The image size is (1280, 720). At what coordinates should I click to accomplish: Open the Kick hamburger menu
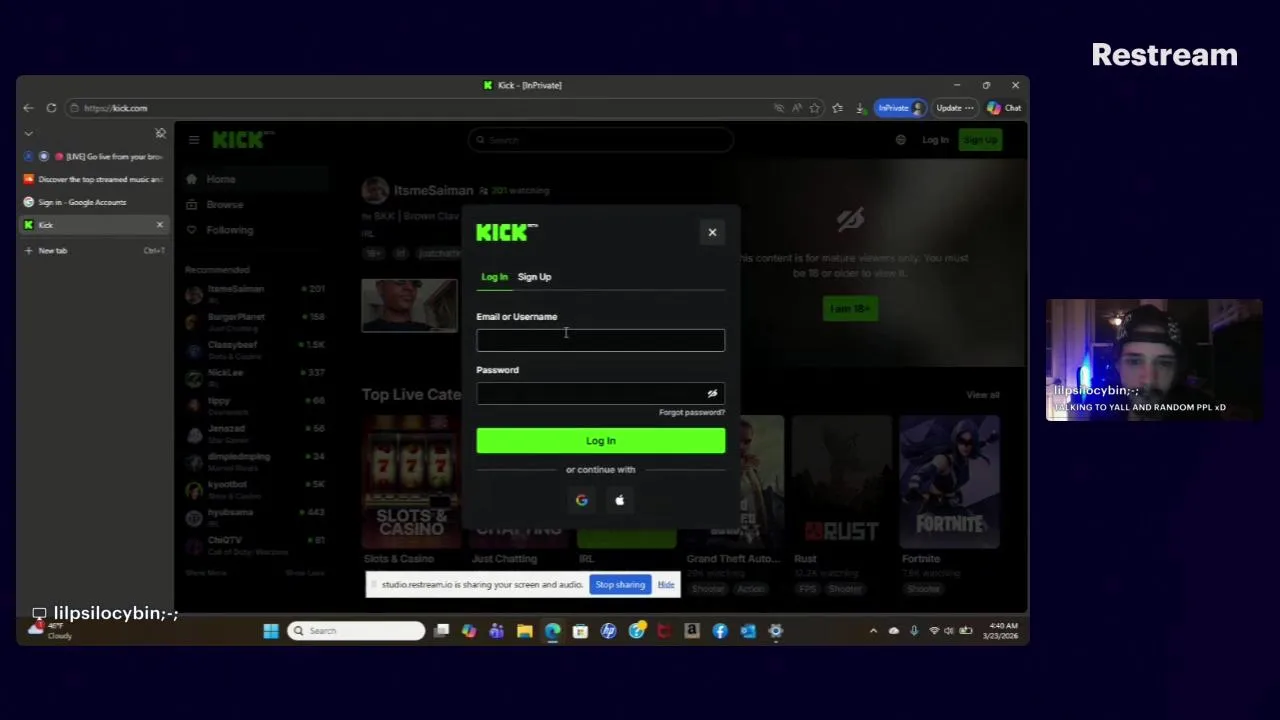click(x=194, y=140)
